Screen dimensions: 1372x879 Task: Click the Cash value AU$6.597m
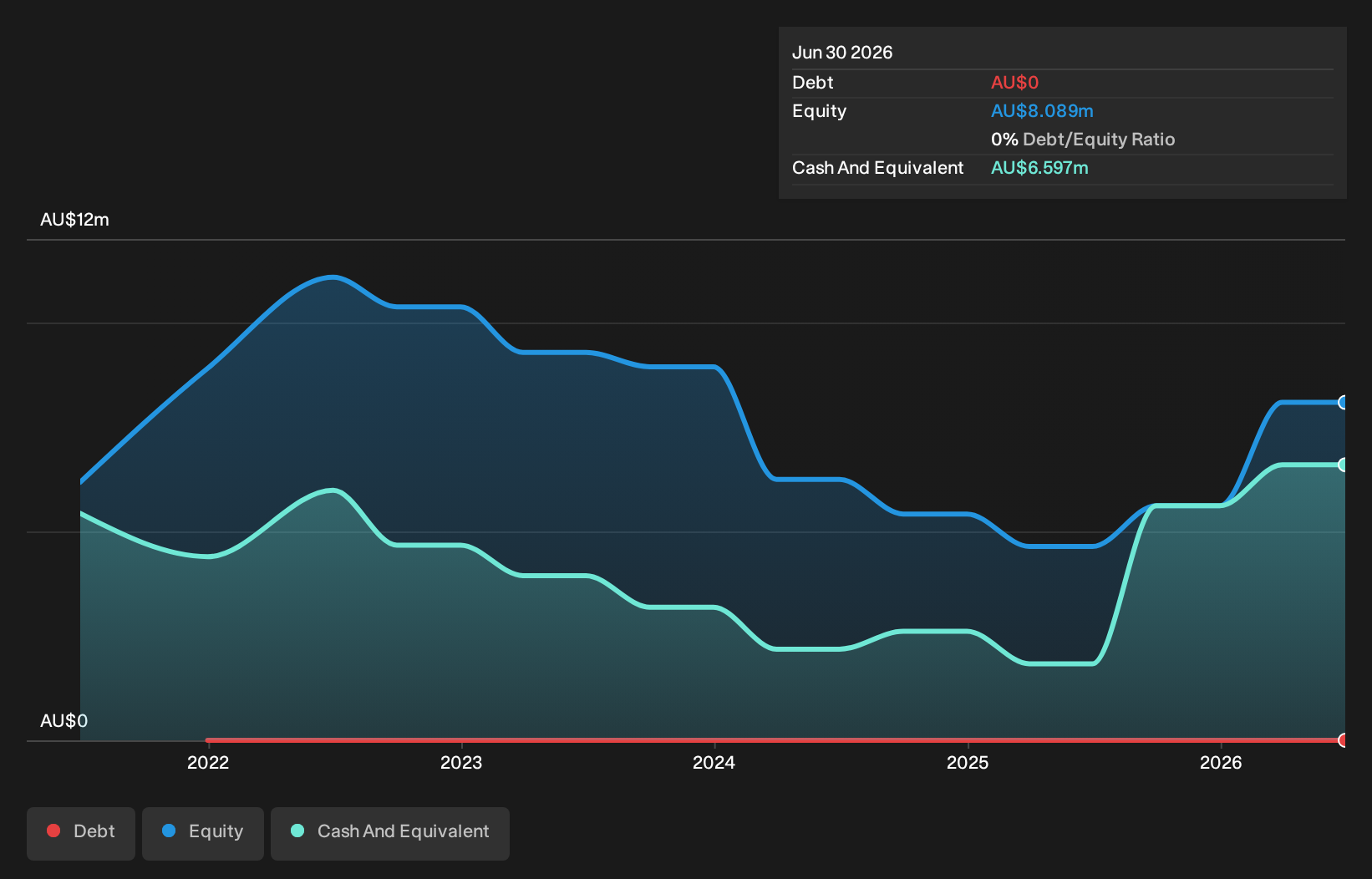click(1039, 168)
